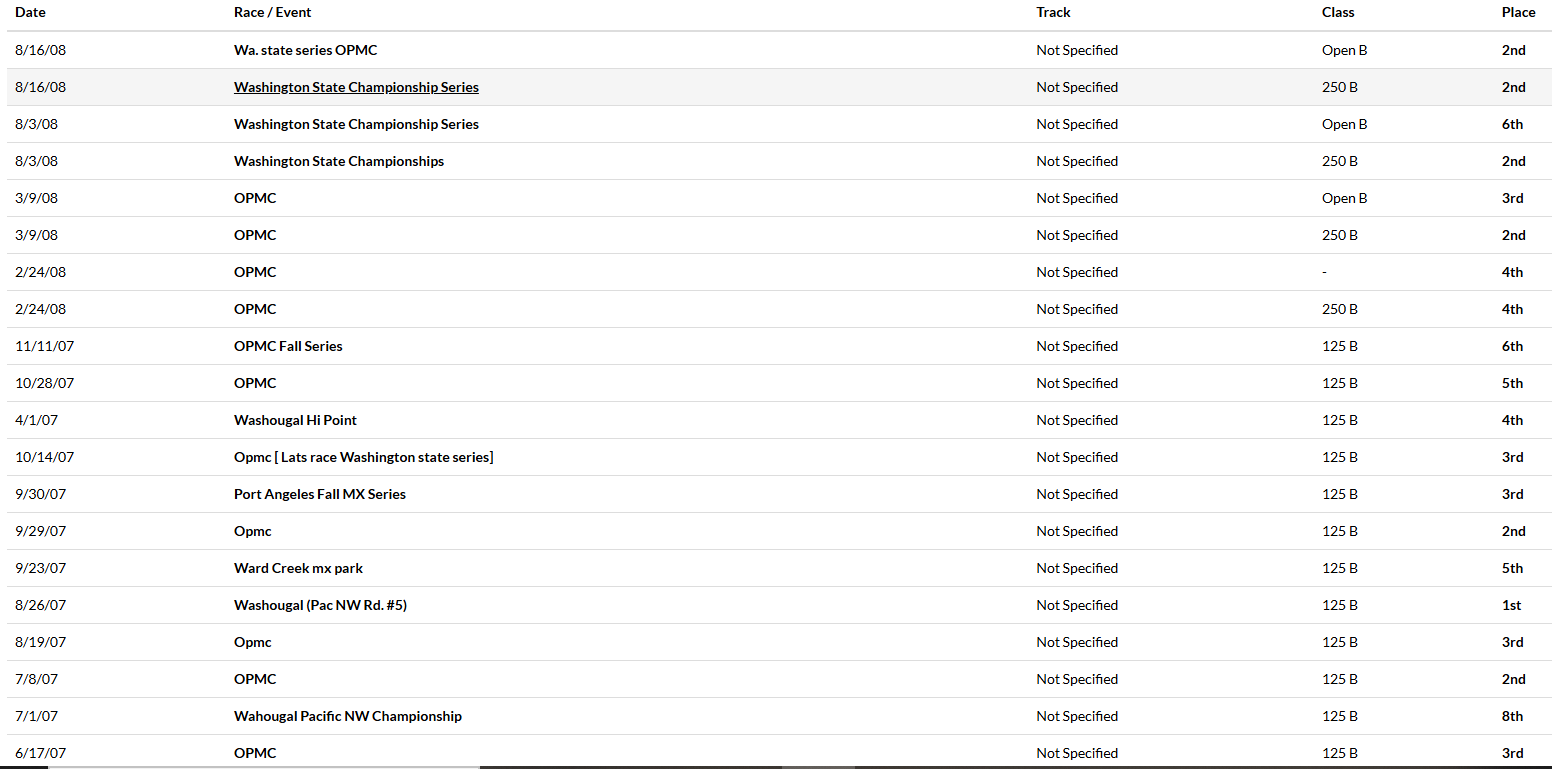Screen dimensions: 1552x769
Task: Click the '1st' place cell for Washougal Pac NW
Action: point(1512,605)
